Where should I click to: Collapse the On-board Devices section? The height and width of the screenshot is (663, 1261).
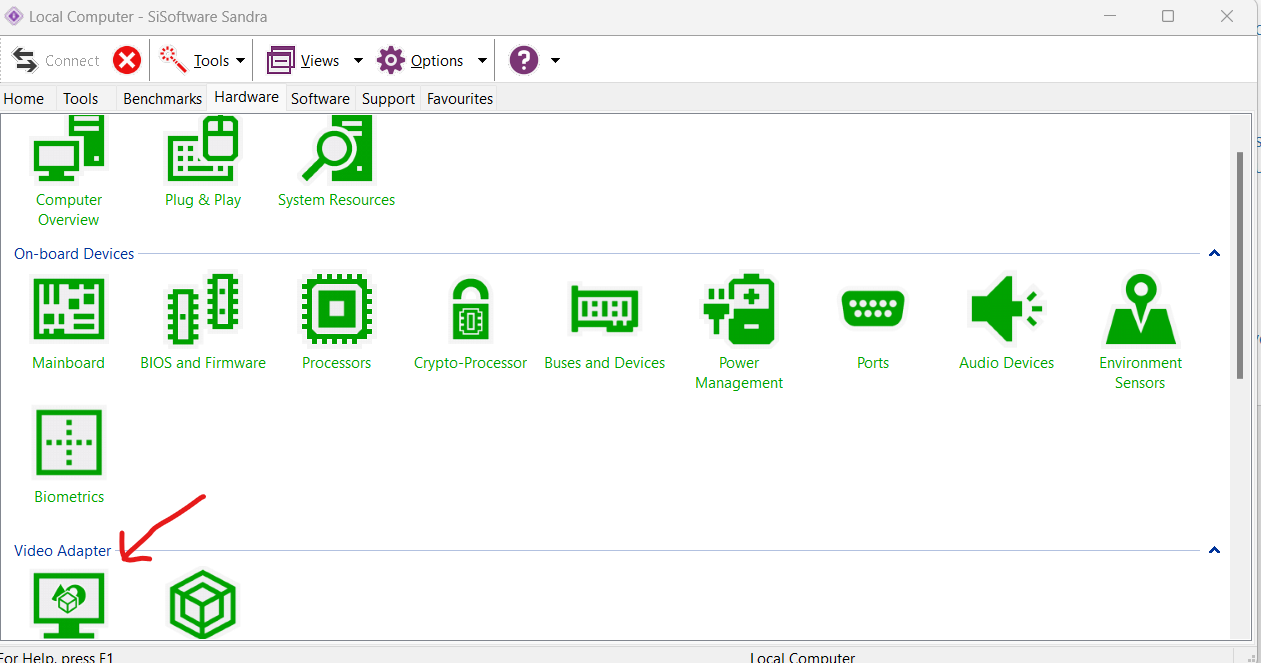coord(1214,254)
